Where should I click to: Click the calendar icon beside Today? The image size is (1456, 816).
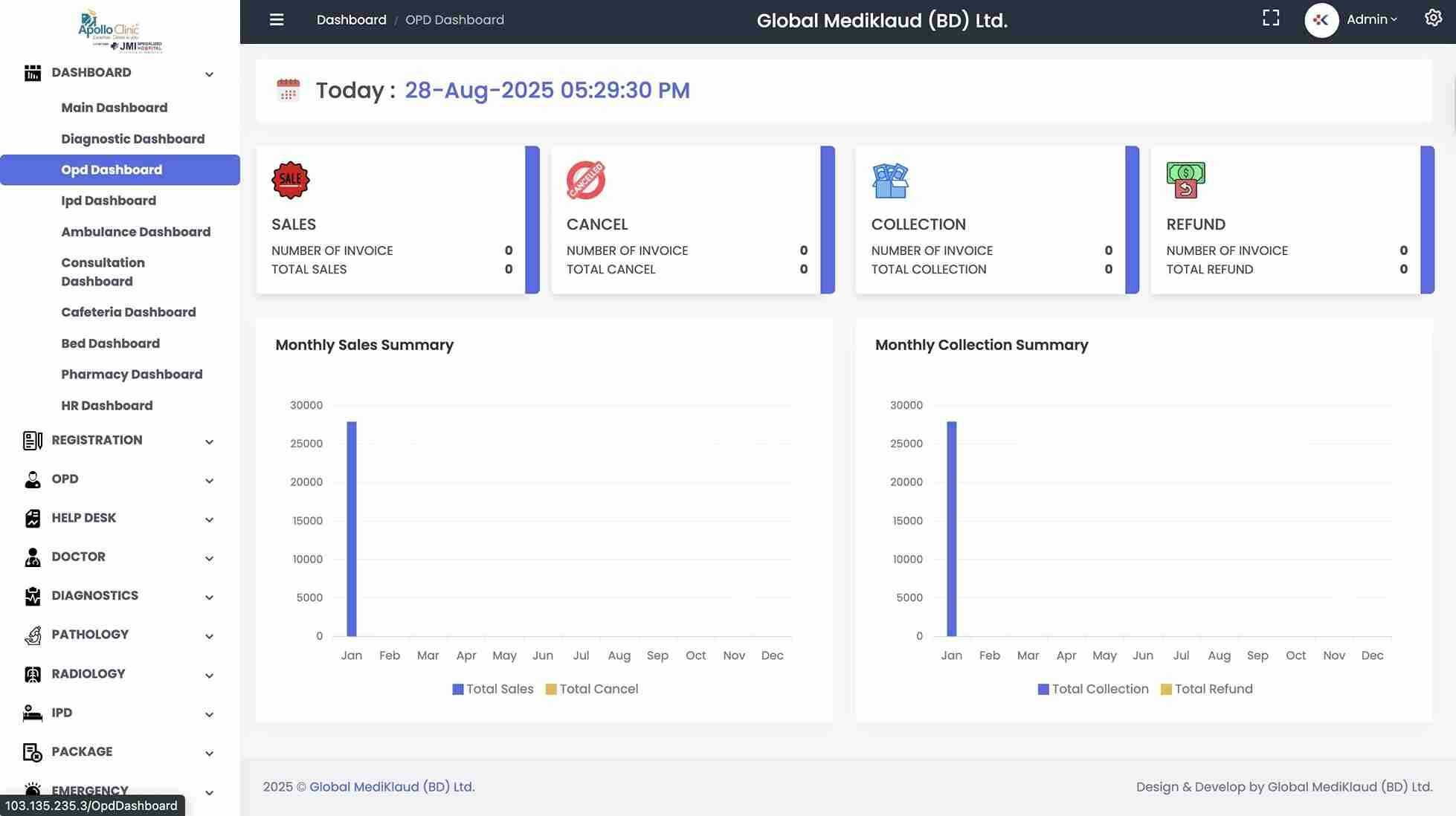click(288, 90)
